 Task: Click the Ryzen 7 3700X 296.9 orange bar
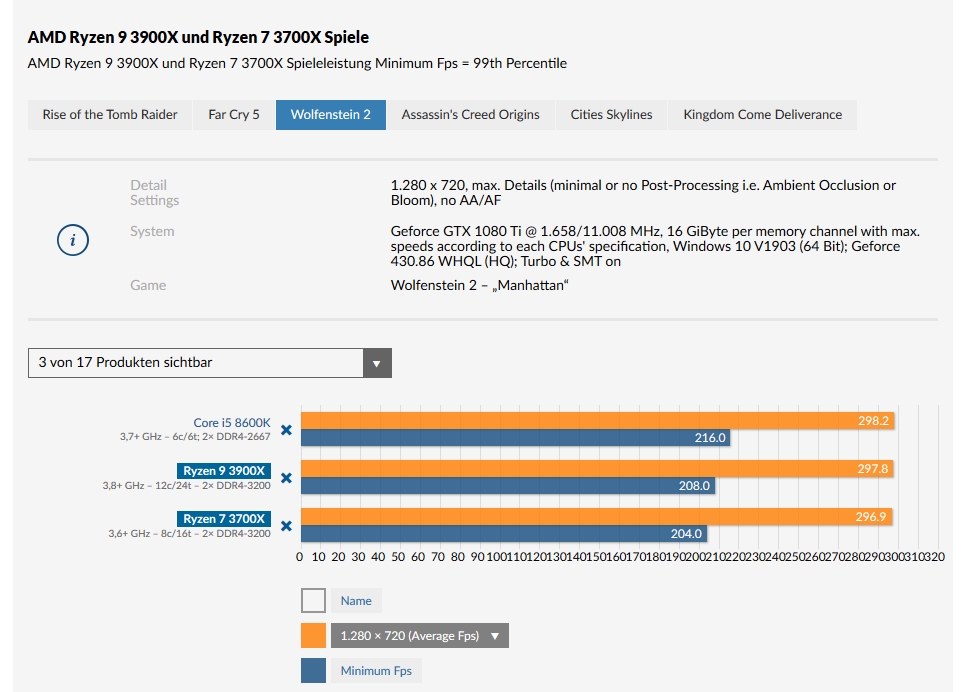tap(596, 517)
